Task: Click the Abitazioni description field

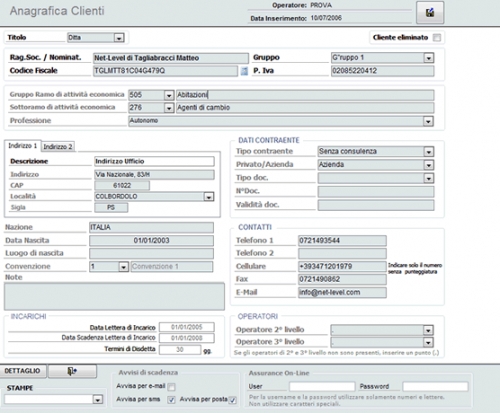Action: pyautogui.click(x=305, y=95)
